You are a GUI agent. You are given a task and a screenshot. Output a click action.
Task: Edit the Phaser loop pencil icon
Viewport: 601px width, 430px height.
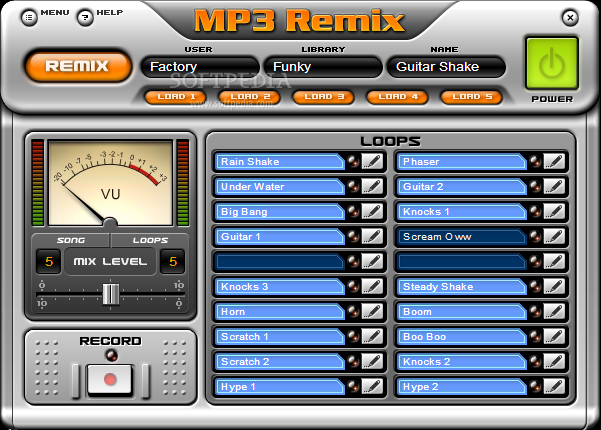[x=554, y=161]
